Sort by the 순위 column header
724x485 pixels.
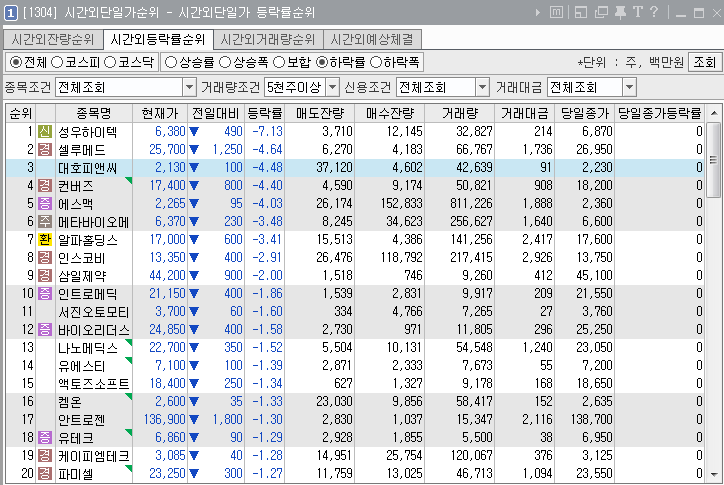(x=21, y=113)
